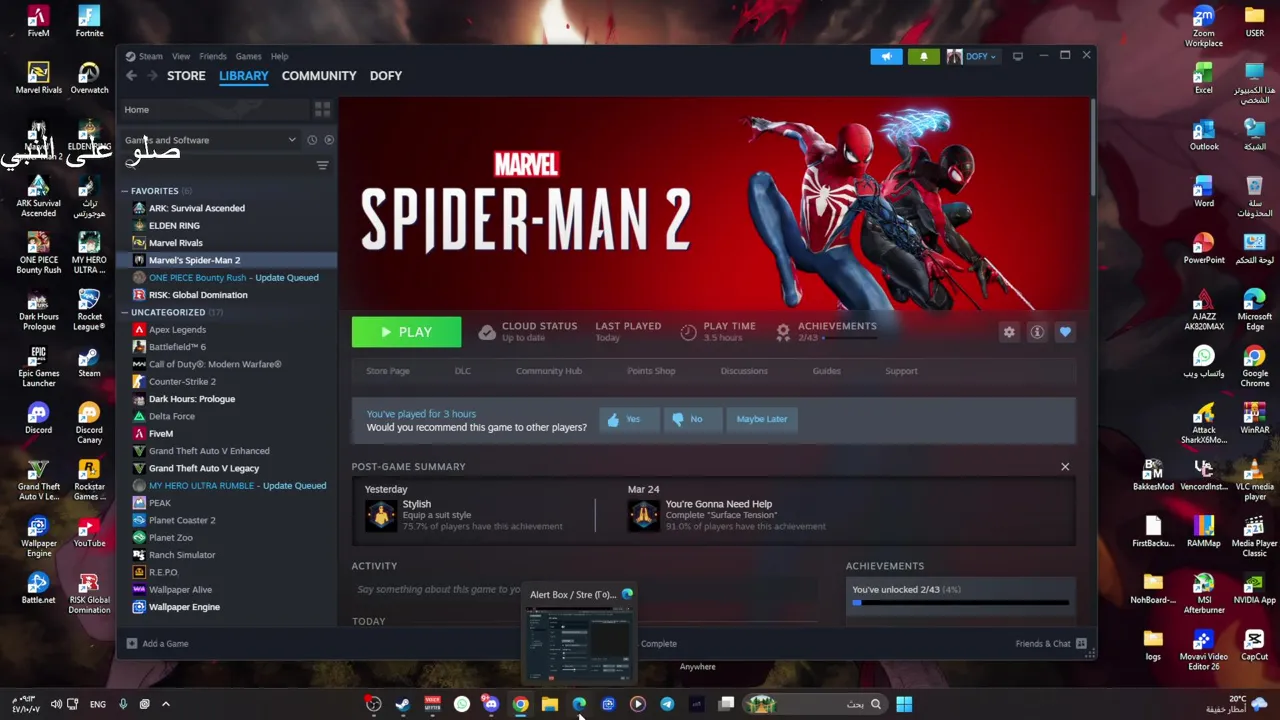Select Wallpaper Engine in the library list
Screen dimensions: 1280x720
[184, 607]
